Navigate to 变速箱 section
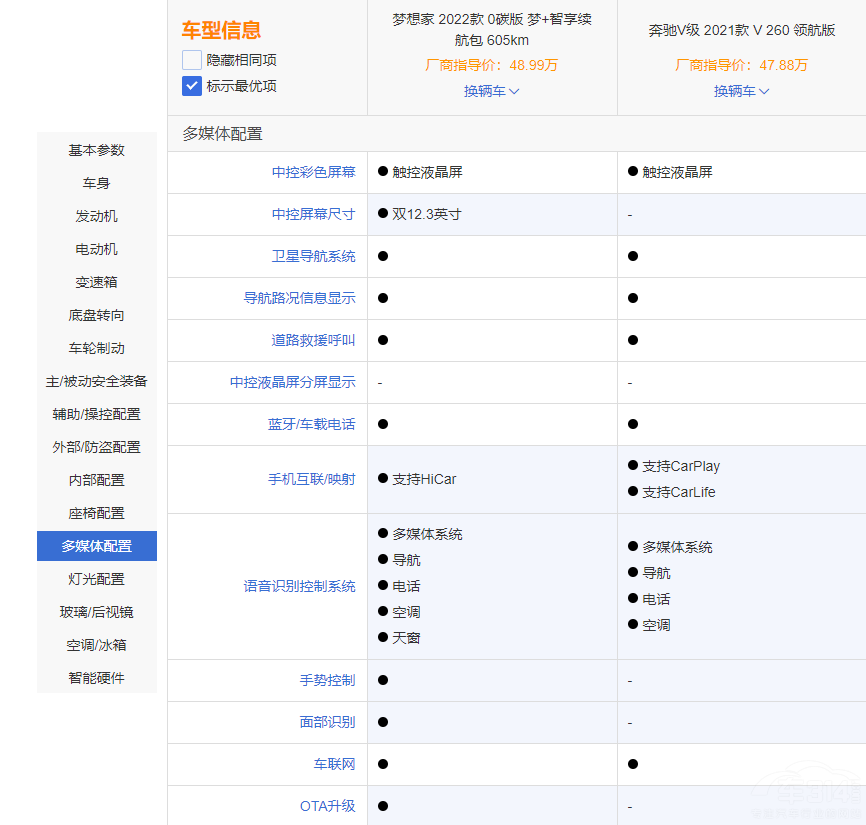866x825 pixels. pos(97,282)
